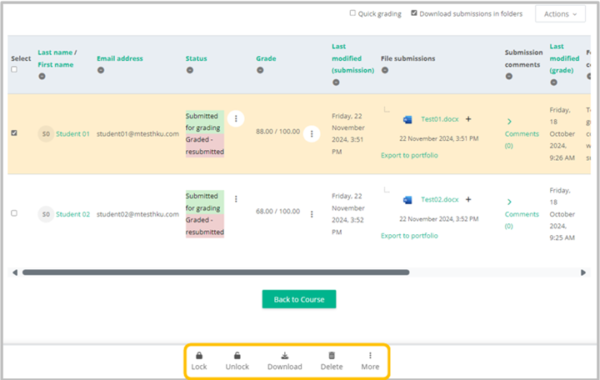Viewport: 600px width, 380px height.
Task: Sort by Last modified (grade) header
Action: coord(564,58)
